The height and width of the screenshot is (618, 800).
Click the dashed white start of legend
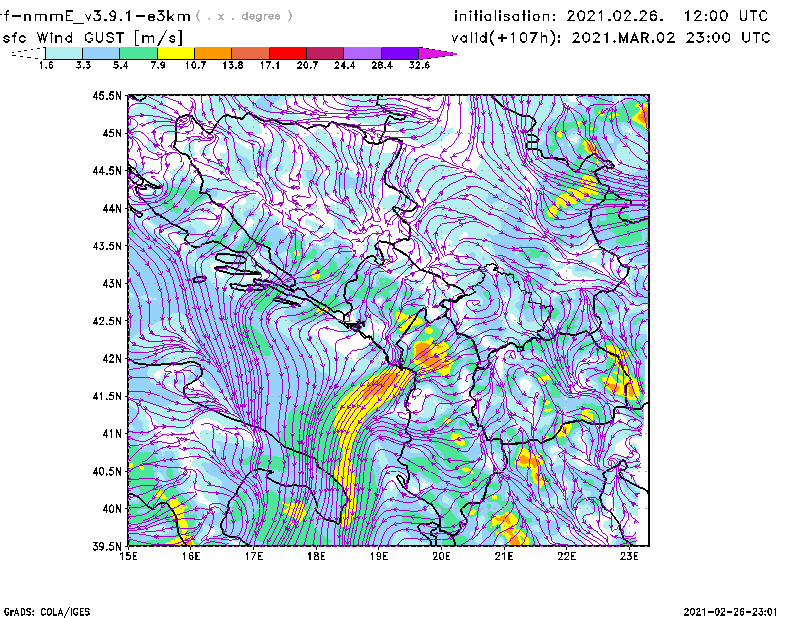(x=28, y=53)
